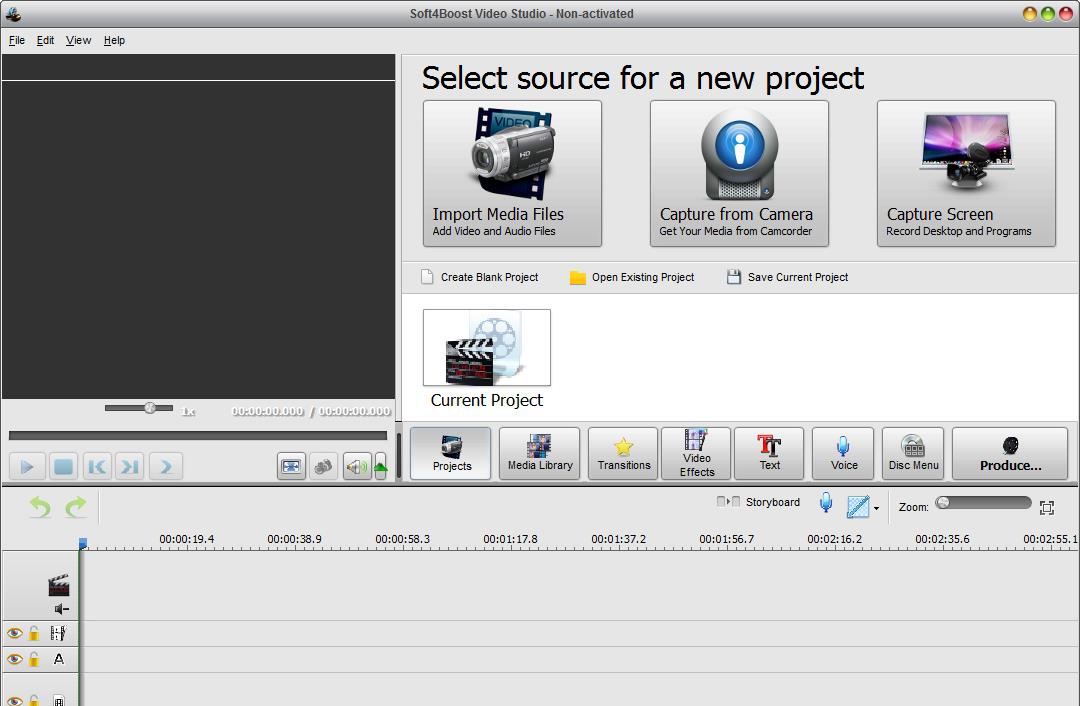Screen dimensions: 1080x706
Task: Click the snapshot camera icon
Action: tap(323, 466)
